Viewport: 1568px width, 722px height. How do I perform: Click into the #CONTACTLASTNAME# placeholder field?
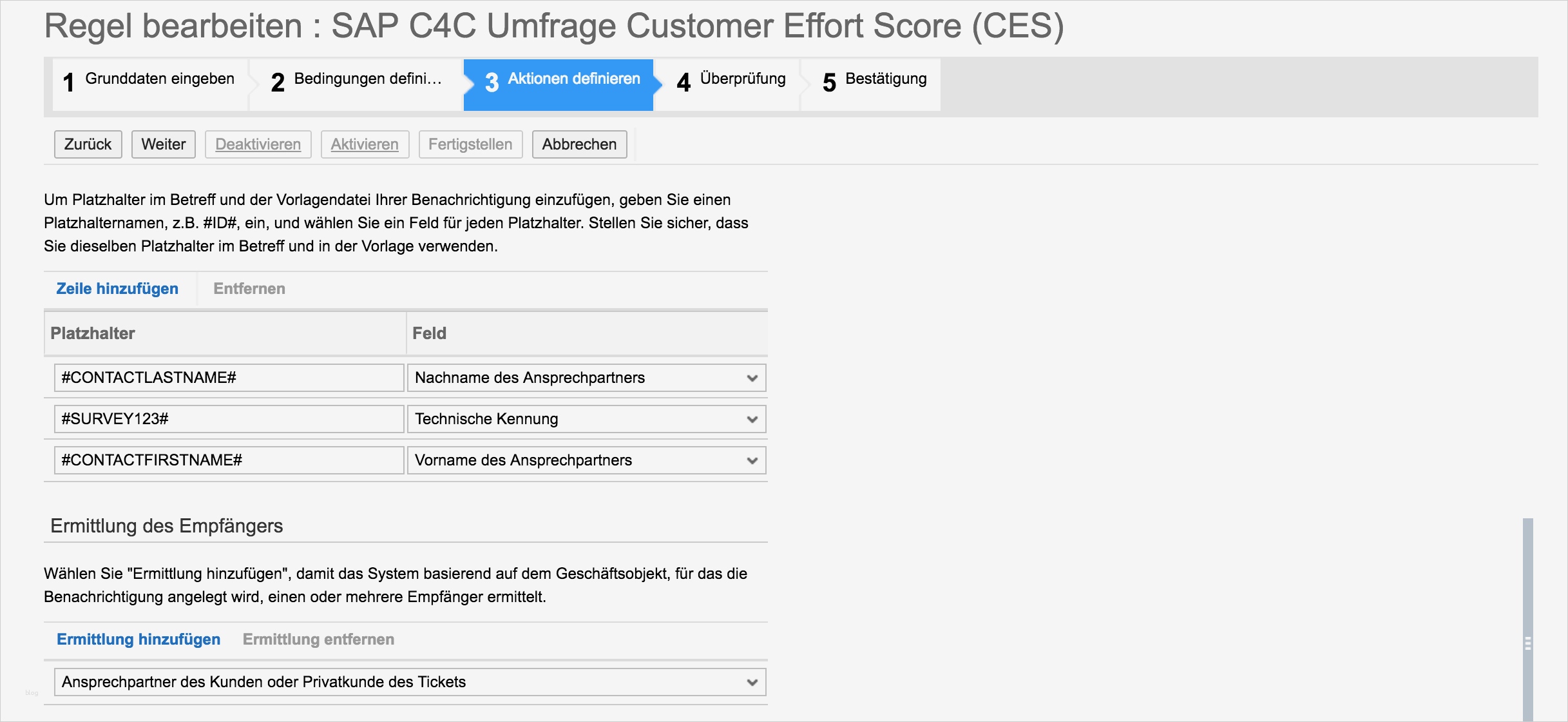(229, 378)
